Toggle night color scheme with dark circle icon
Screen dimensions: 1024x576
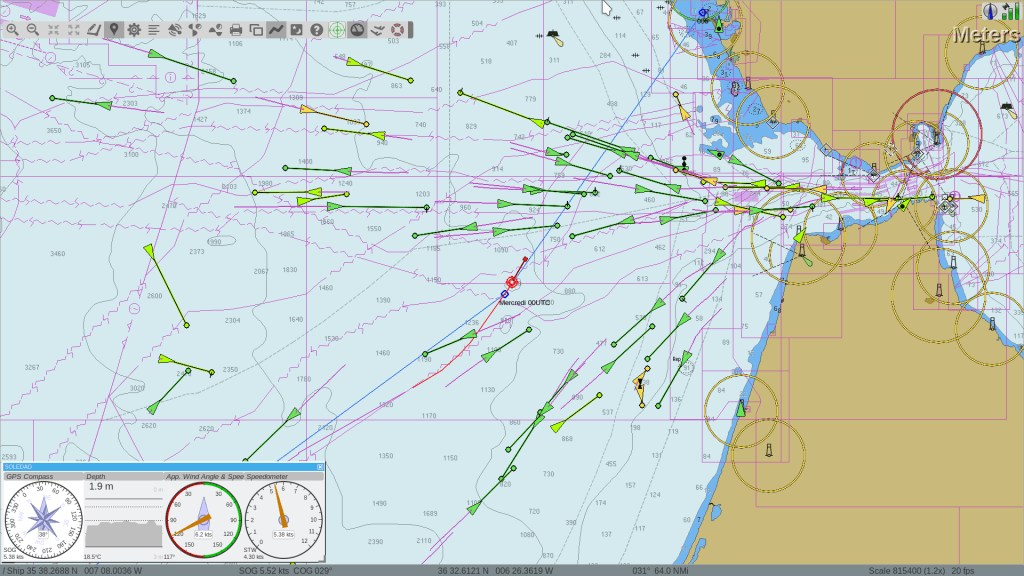click(x=356, y=29)
